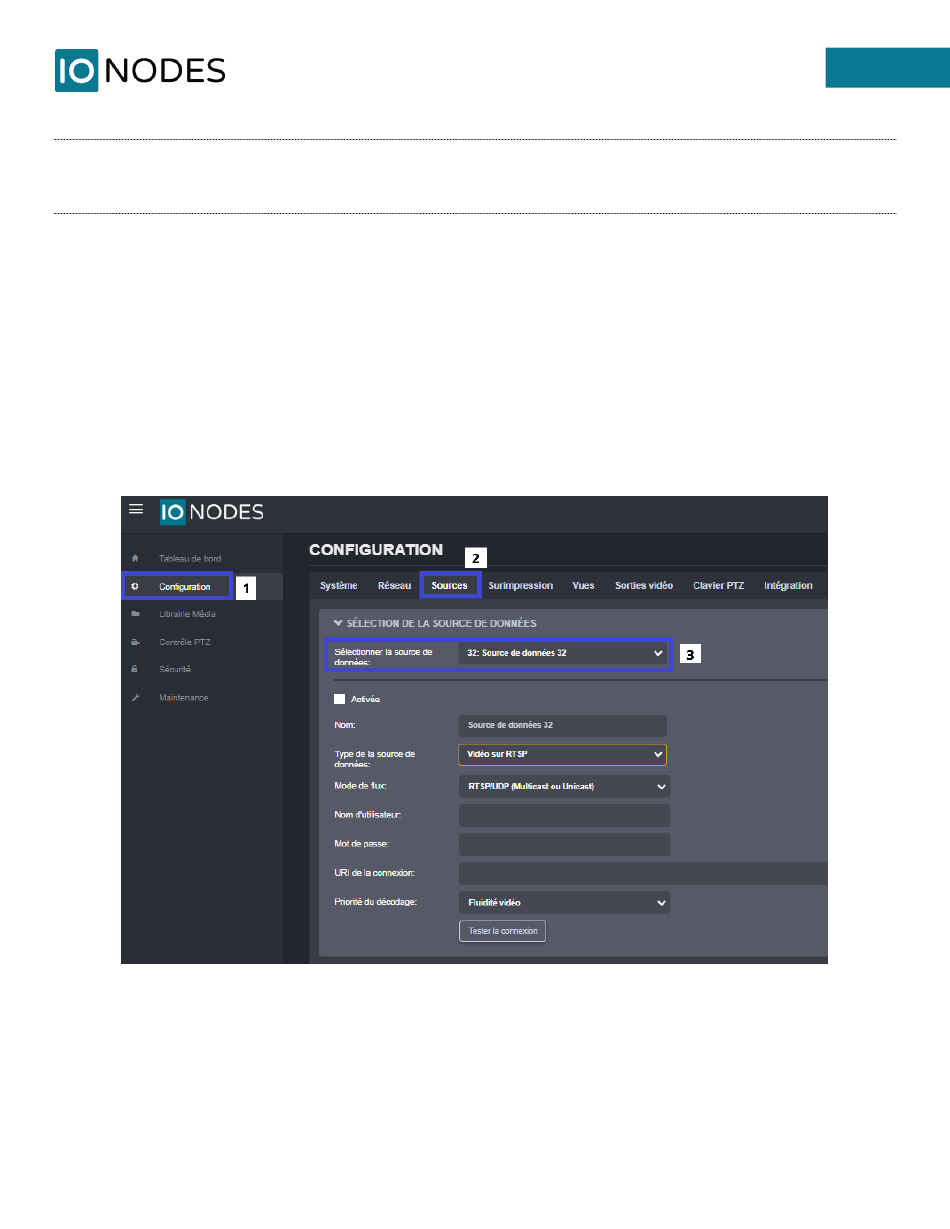Click the Mot de passe field
This screenshot has width=950, height=1229.
click(x=564, y=844)
